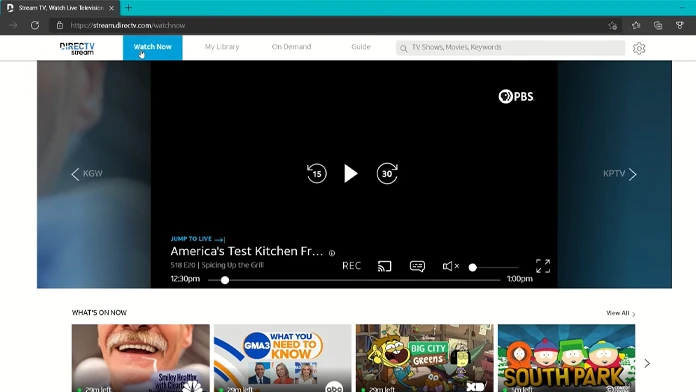The height and width of the screenshot is (392, 696).
Task: Open the rightmost browser toolbar icon
Action: pos(680,25)
